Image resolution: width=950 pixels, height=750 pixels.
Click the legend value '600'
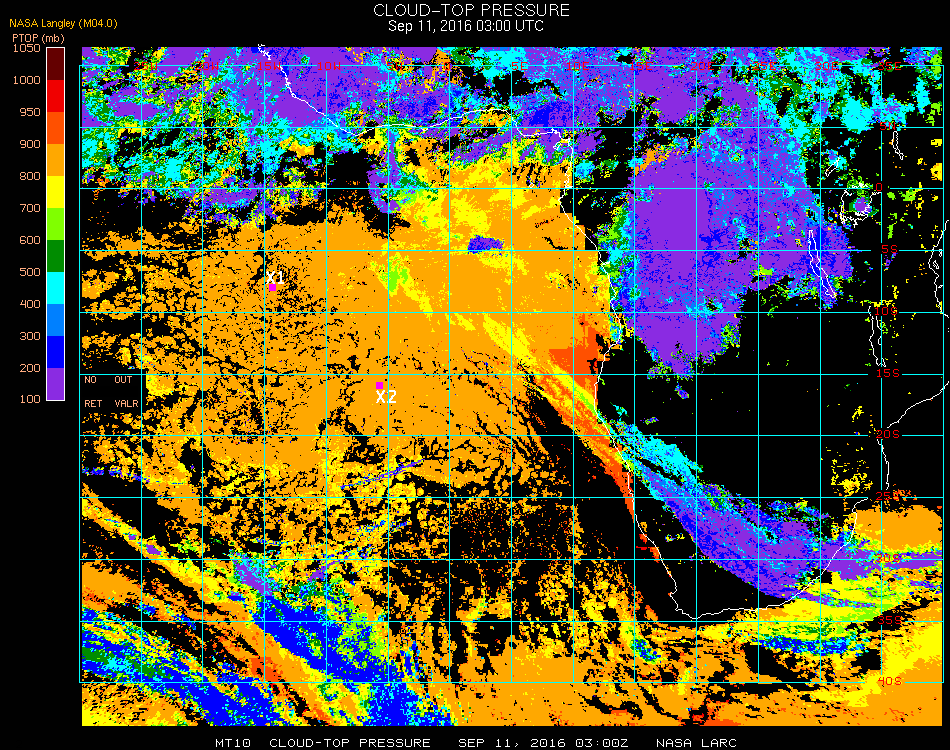coord(30,240)
